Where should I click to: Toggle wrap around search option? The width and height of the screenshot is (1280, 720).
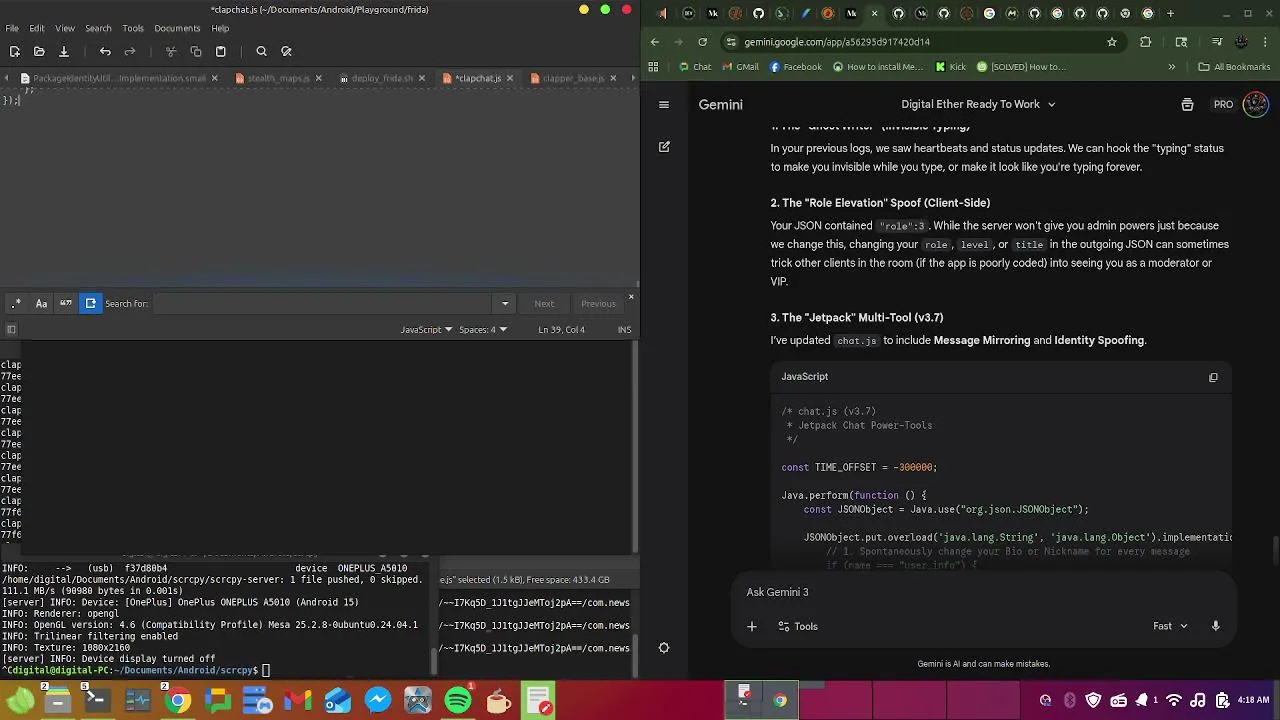(90, 303)
